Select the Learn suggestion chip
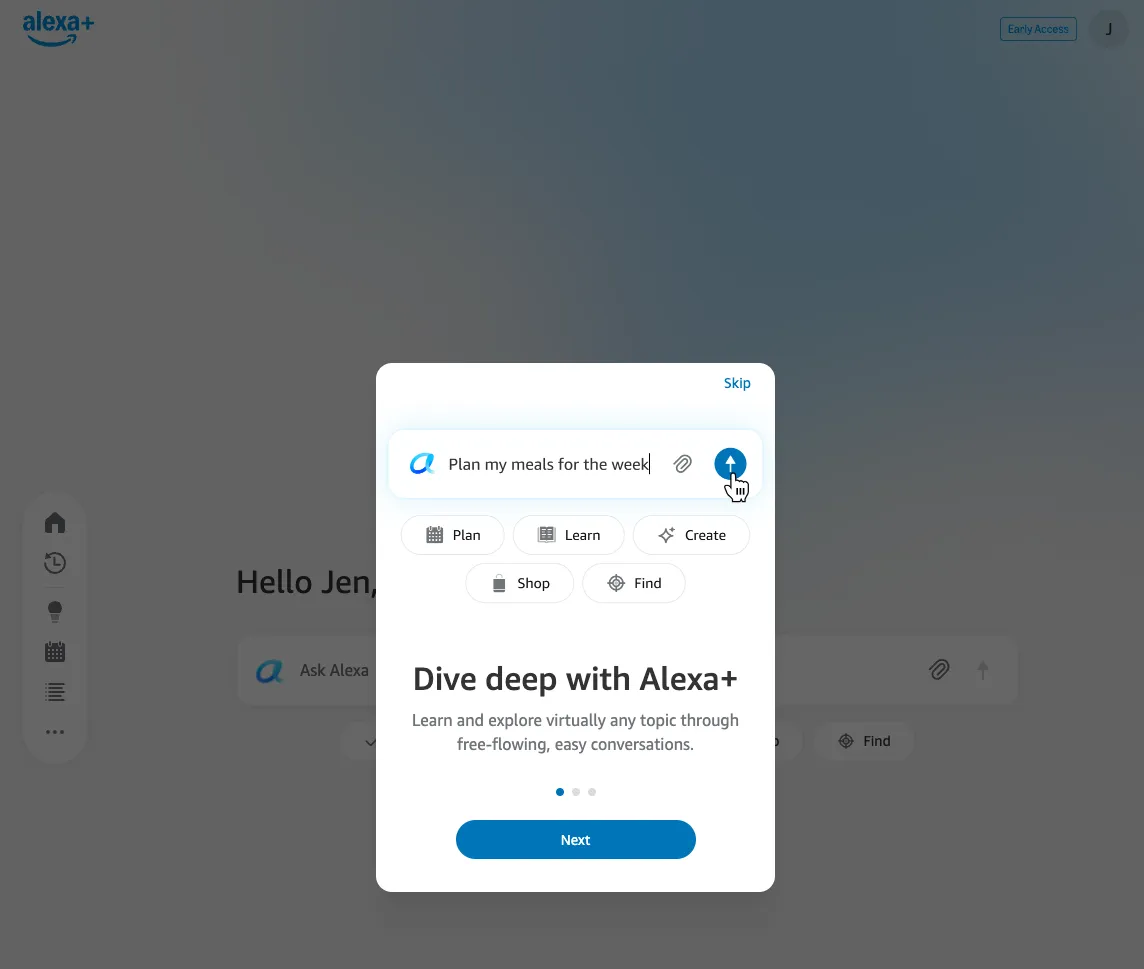 pyautogui.click(x=568, y=535)
